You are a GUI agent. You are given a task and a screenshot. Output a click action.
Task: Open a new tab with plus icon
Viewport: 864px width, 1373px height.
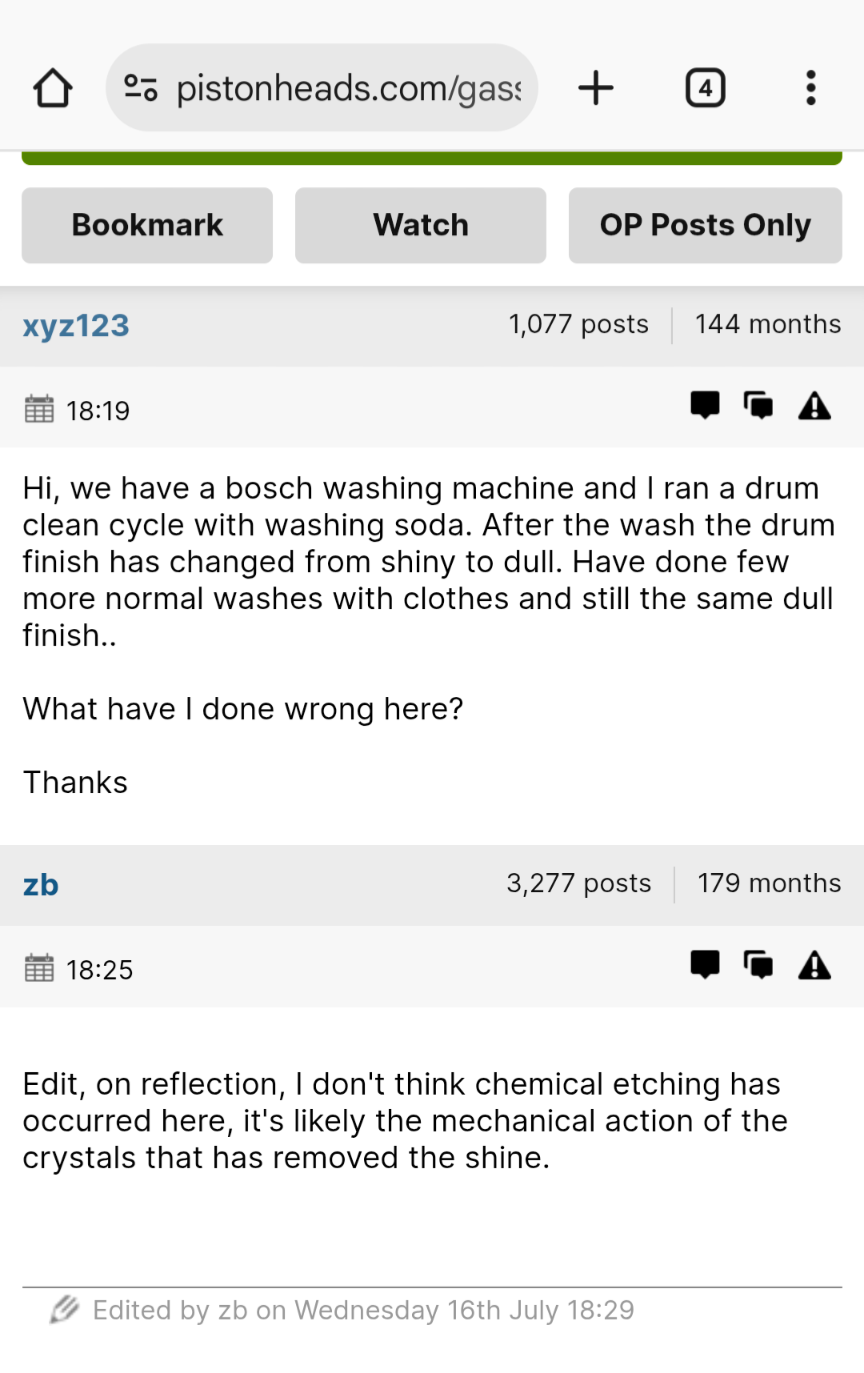click(595, 89)
